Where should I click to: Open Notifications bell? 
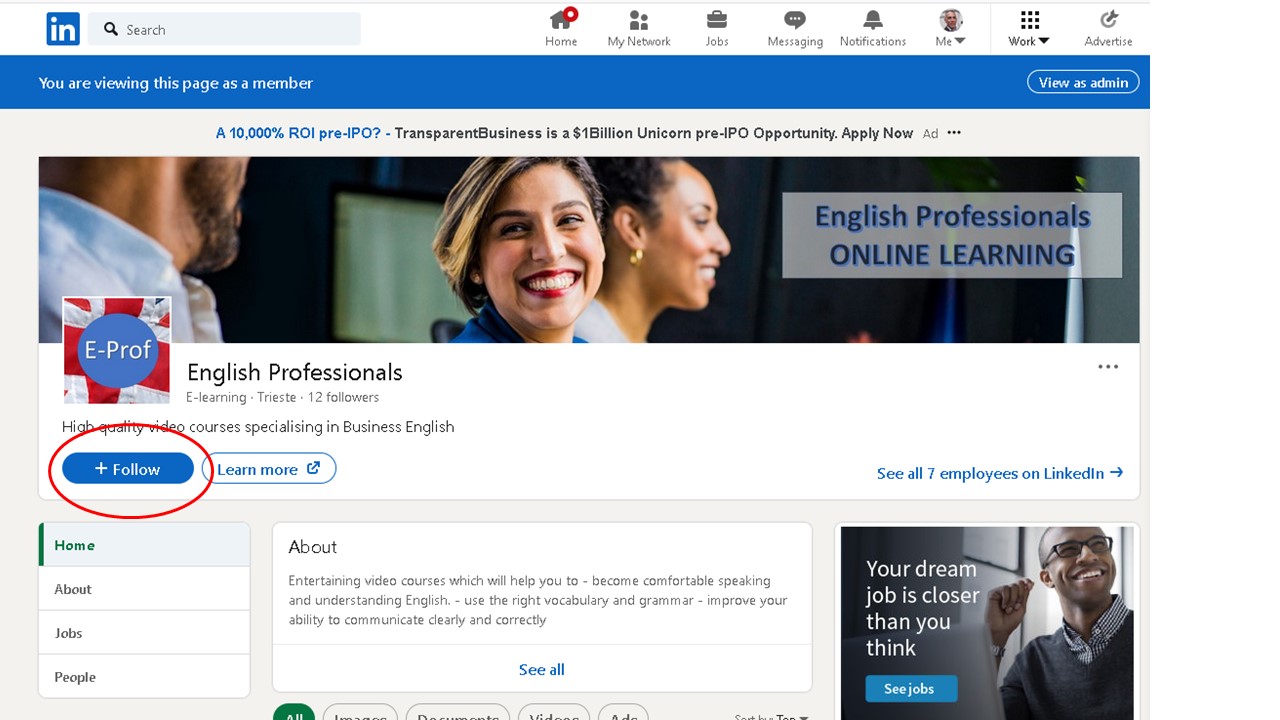(873, 28)
